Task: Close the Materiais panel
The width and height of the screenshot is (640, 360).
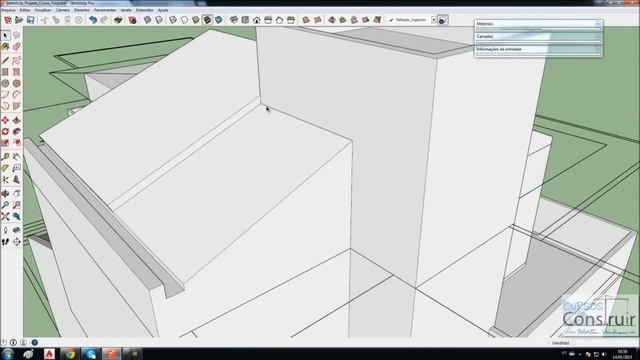Action: pos(598,24)
